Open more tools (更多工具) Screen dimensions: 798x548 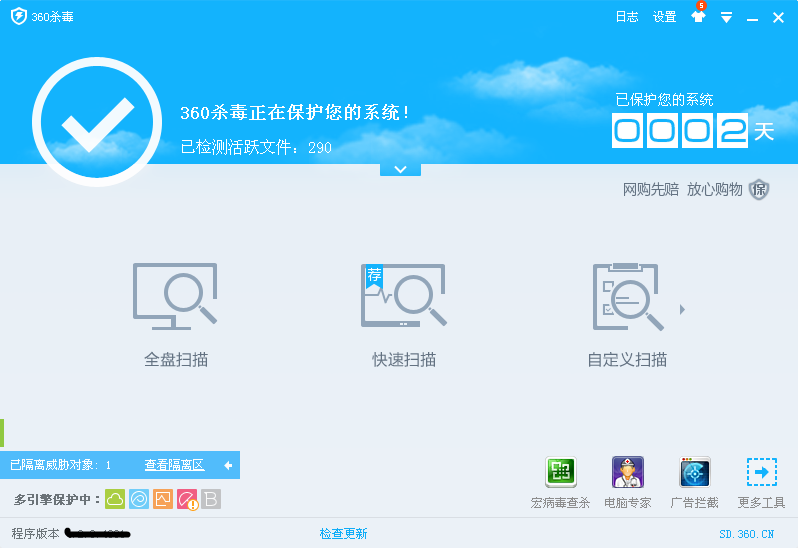(761, 482)
